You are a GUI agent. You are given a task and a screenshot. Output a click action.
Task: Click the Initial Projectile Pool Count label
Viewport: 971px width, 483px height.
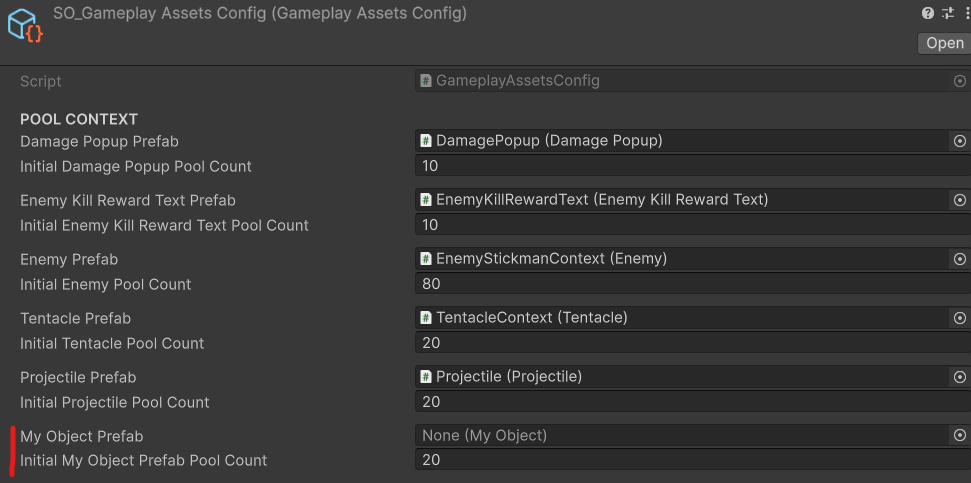click(115, 402)
